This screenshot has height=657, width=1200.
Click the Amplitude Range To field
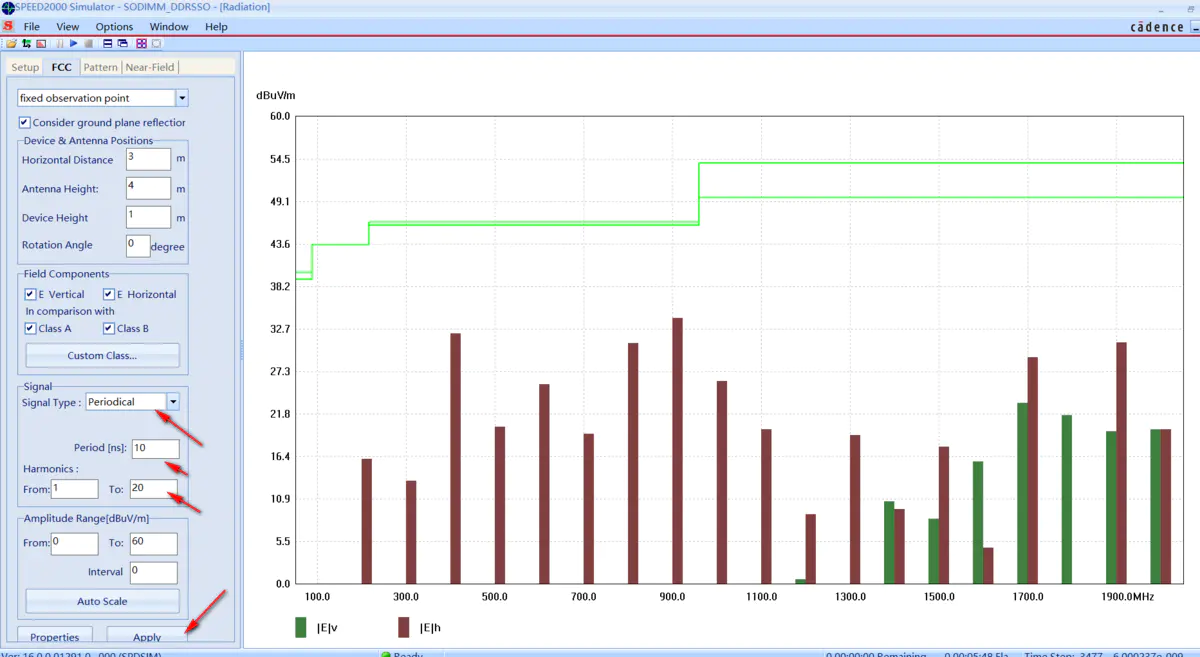pyautogui.click(x=153, y=543)
